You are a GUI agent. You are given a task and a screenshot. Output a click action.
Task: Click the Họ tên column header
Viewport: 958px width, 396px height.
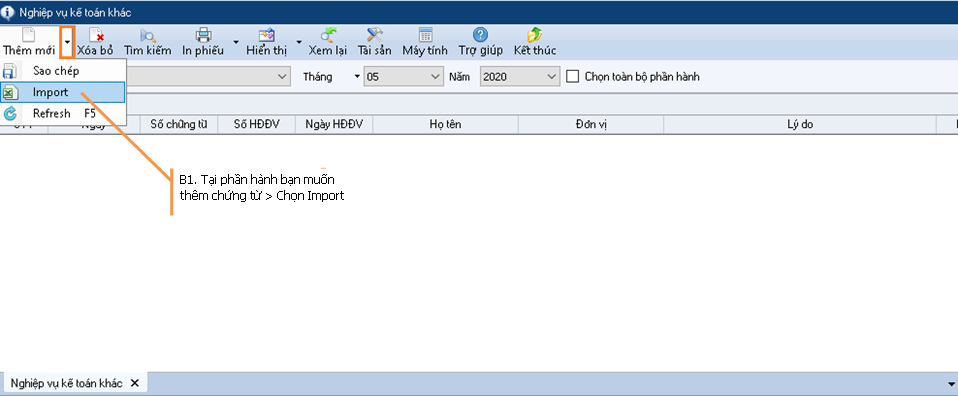pyautogui.click(x=445, y=124)
